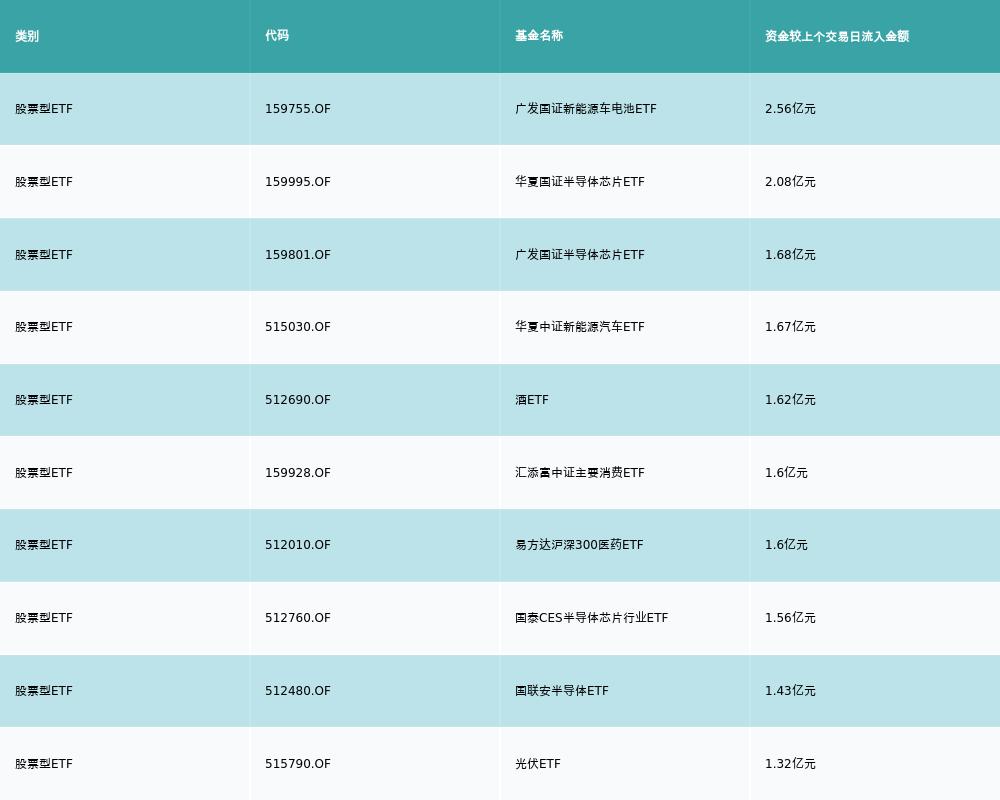Select code 515030.OF
Screen dimensions: 1000x800
point(298,327)
